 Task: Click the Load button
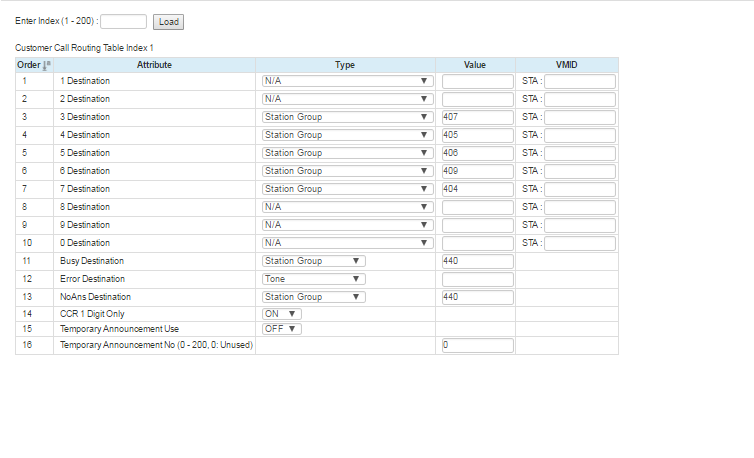(168, 21)
